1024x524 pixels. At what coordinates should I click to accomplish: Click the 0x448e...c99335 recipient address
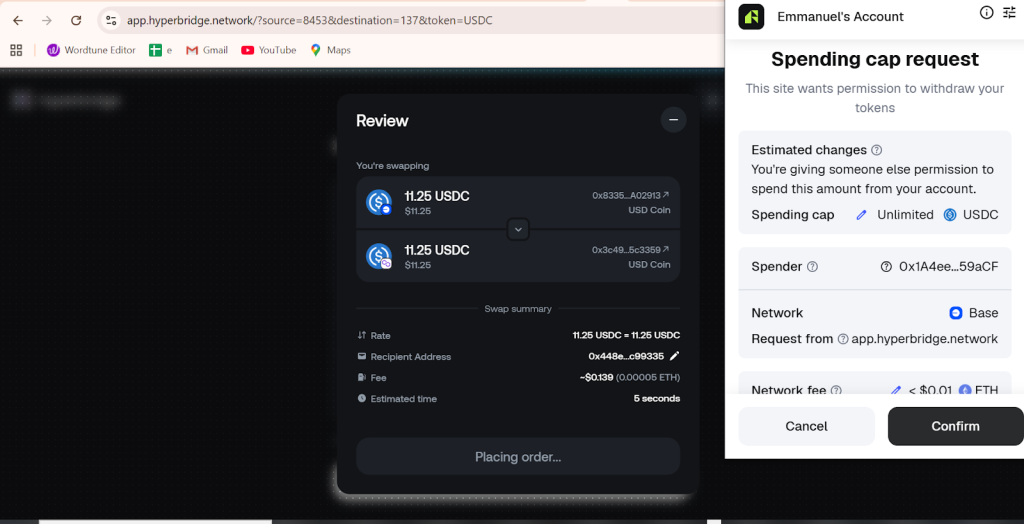point(626,356)
